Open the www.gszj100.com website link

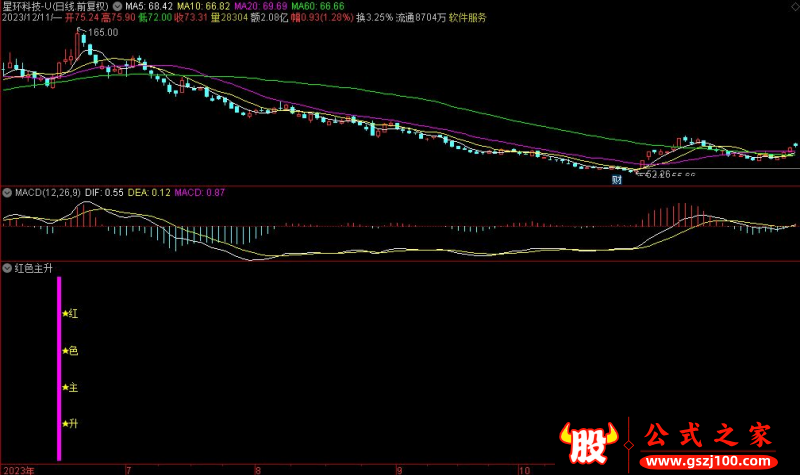click(708, 460)
